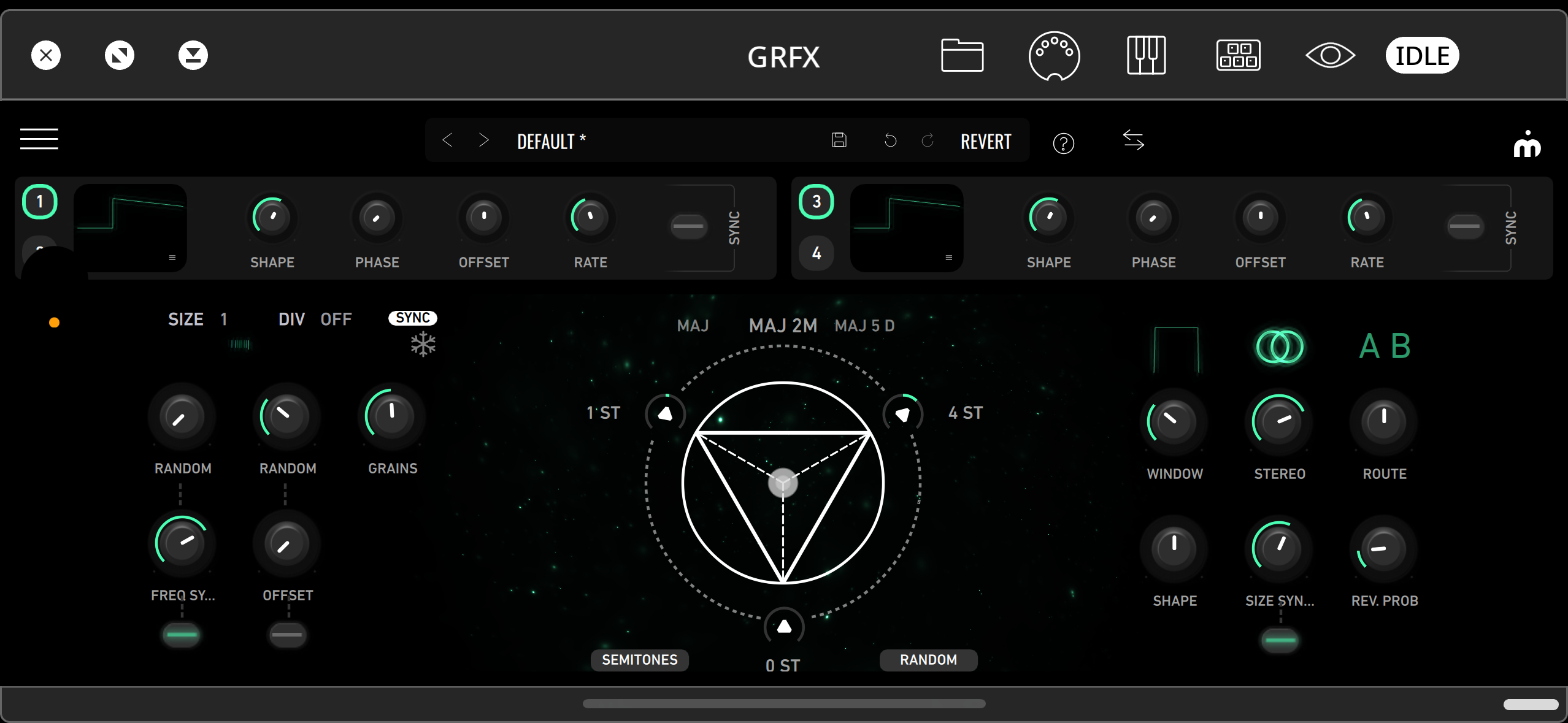Viewport: 1568px width, 723px height.
Task: Open the hamburger menu
Action: click(39, 139)
